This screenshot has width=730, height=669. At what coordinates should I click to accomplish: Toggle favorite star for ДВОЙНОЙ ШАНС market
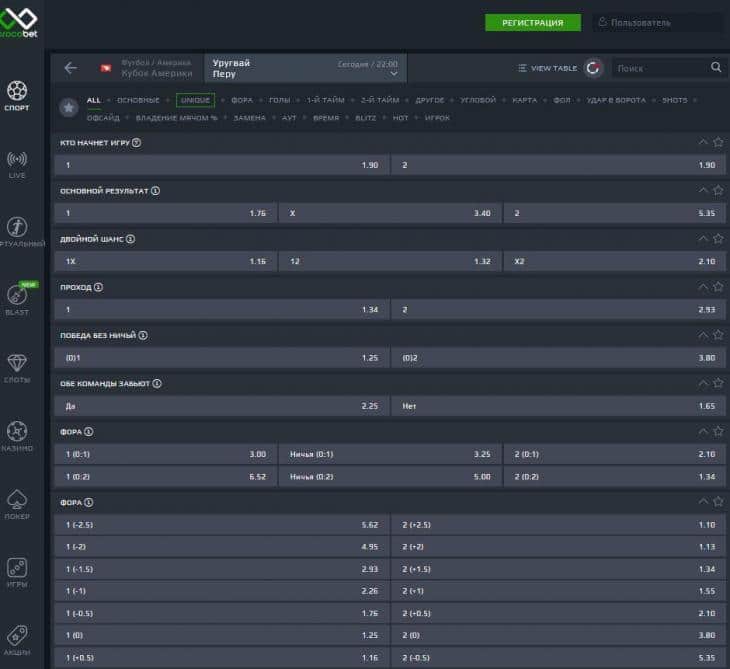coord(718,239)
